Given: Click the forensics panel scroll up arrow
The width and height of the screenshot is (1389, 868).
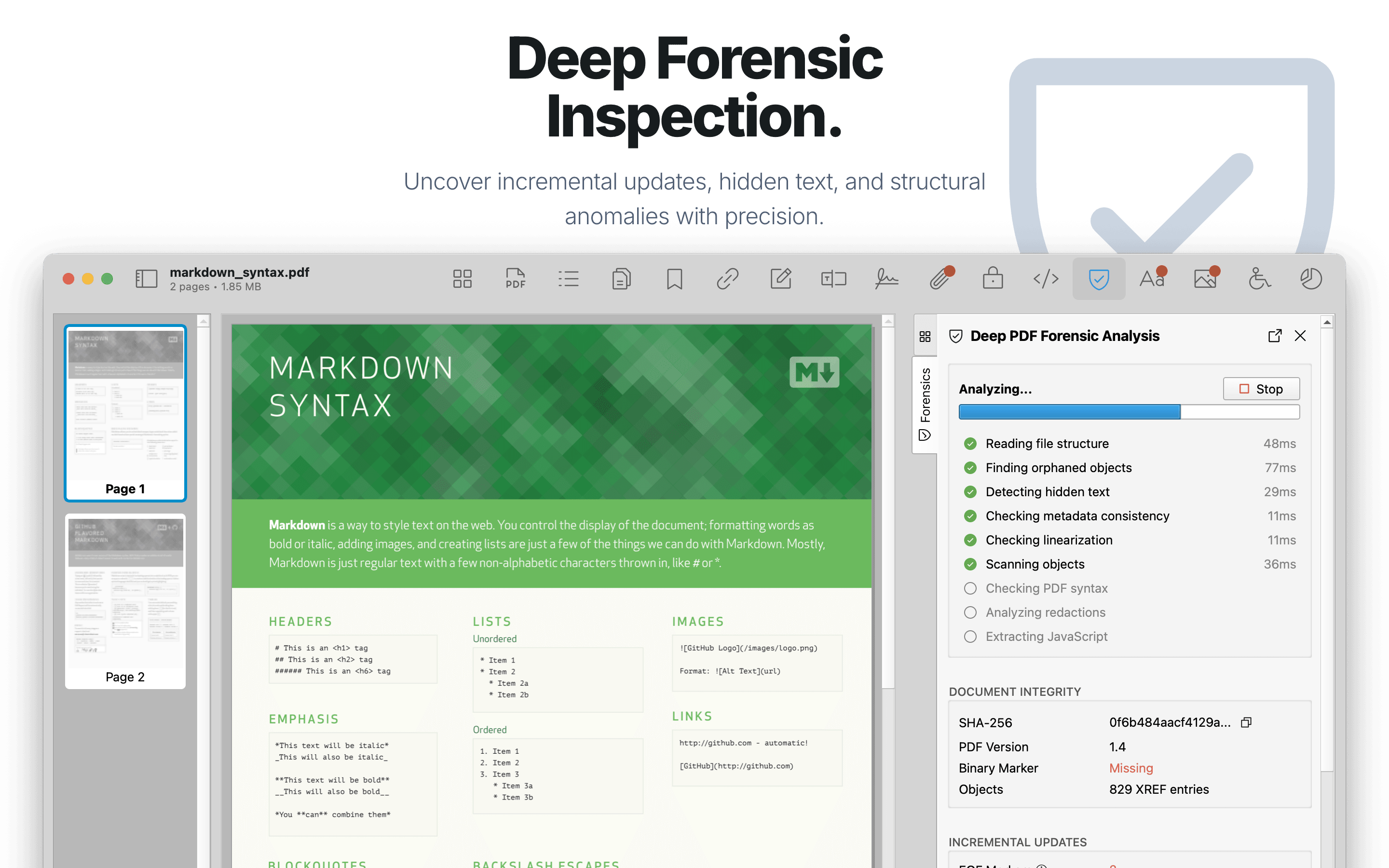Looking at the screenshot, I should click(1326, 323).
